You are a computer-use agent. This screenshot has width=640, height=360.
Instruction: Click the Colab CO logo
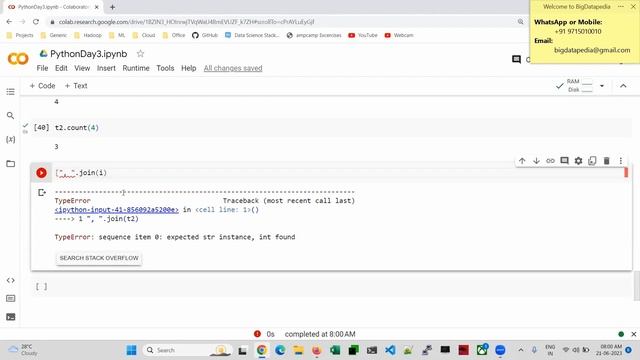pyautogui.click(x=18, y=59)
